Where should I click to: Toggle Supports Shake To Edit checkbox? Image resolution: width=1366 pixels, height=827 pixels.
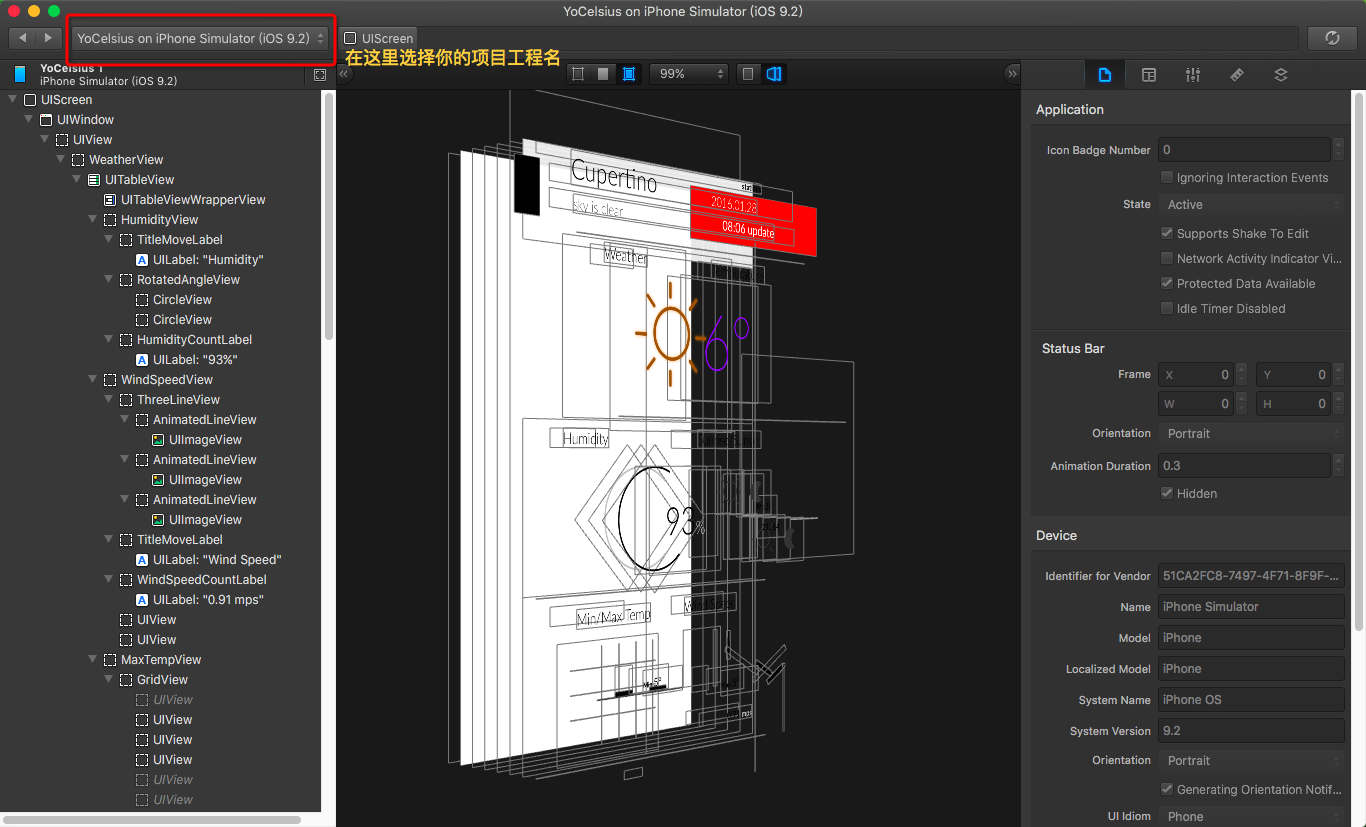click(x=1166, y=234)
